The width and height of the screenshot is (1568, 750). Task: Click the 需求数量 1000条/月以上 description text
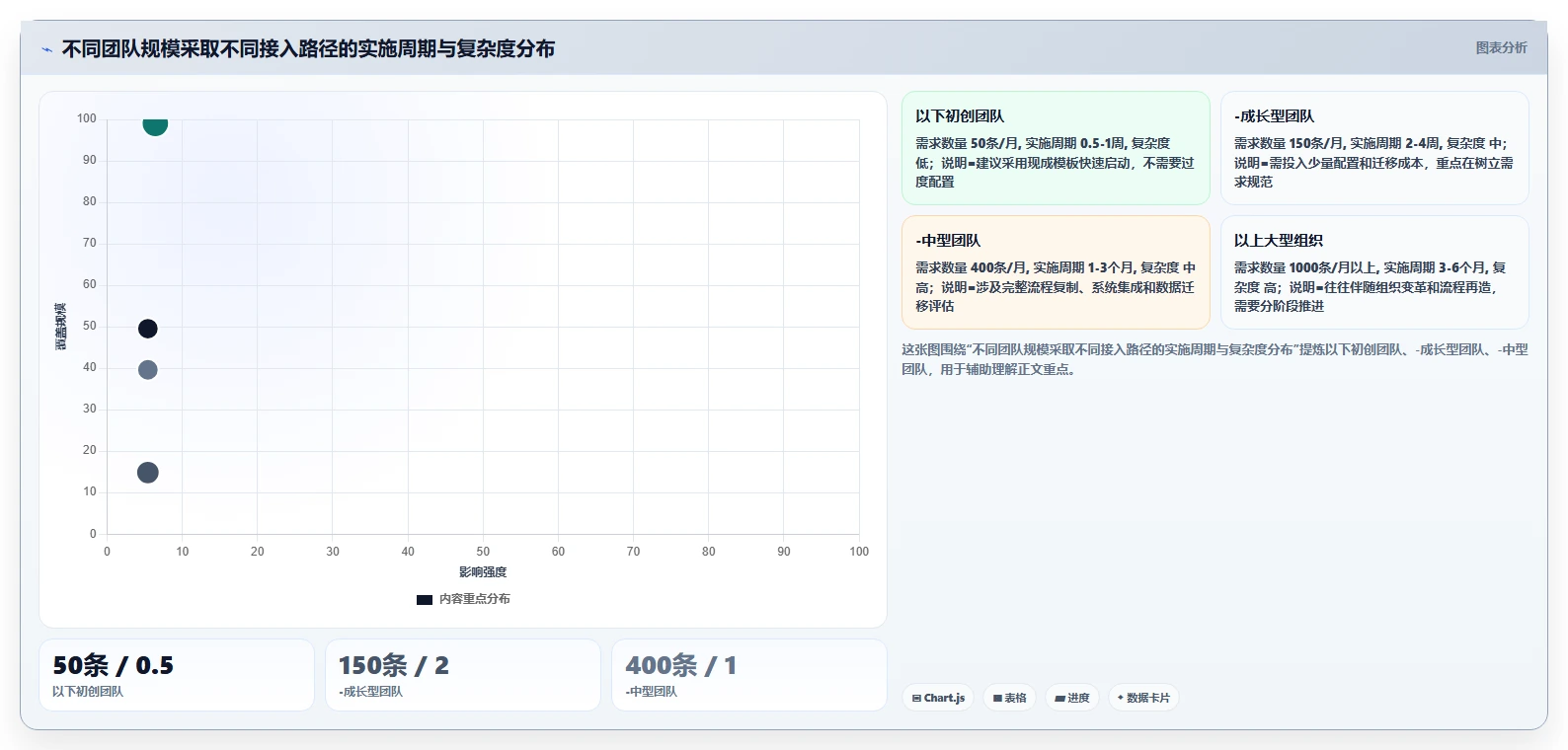pos(1371,287)
